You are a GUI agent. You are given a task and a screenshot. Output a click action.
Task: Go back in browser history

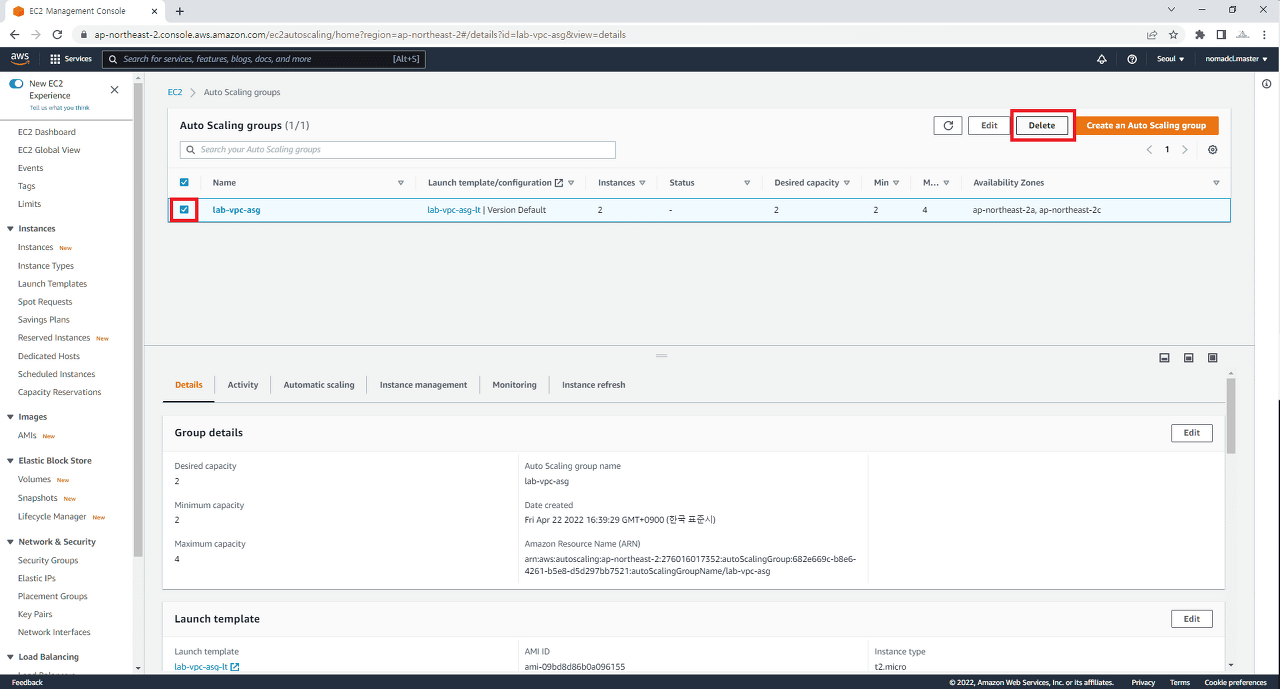pyautogui.click(x=14, y=34)
